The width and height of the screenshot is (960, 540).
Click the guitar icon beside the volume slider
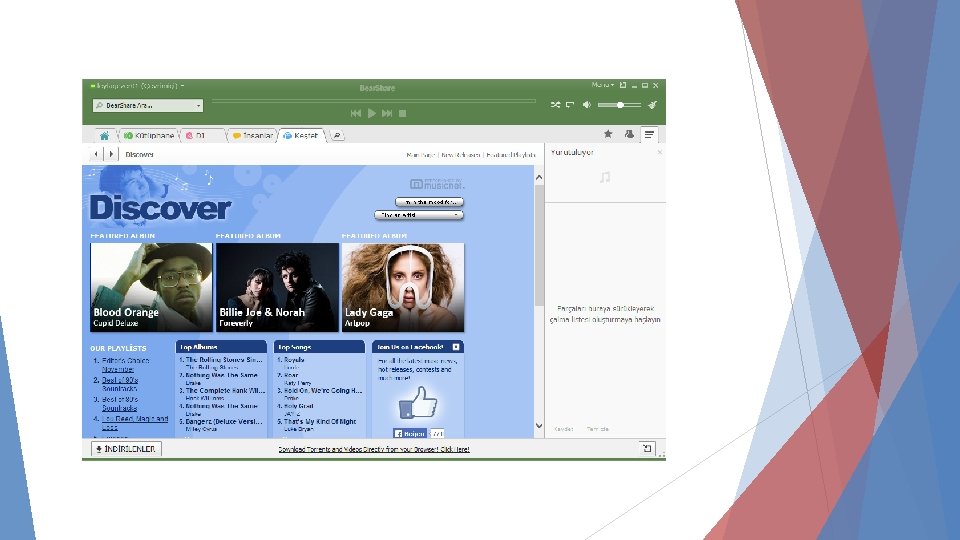point(653,105)
